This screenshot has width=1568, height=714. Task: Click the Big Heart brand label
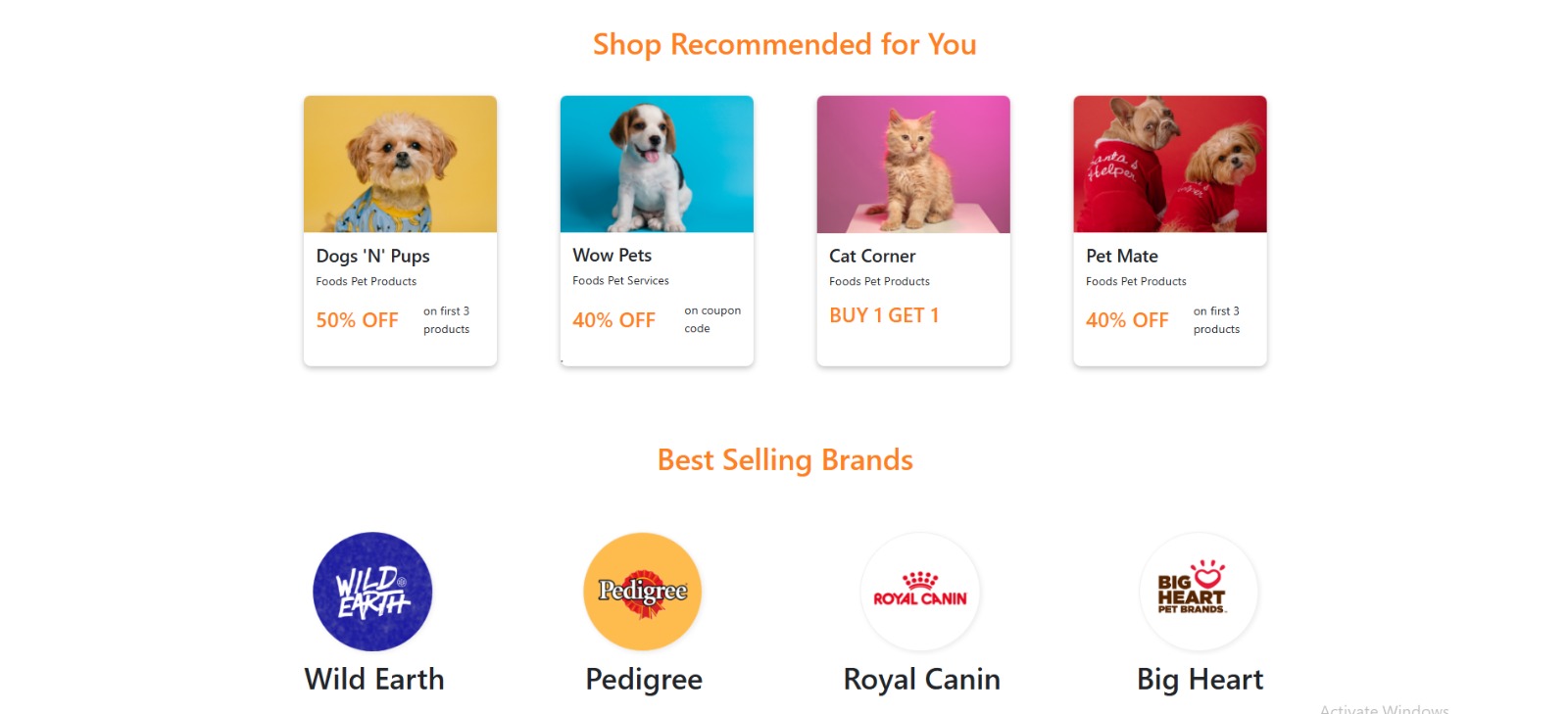(x=1200, y=679)
